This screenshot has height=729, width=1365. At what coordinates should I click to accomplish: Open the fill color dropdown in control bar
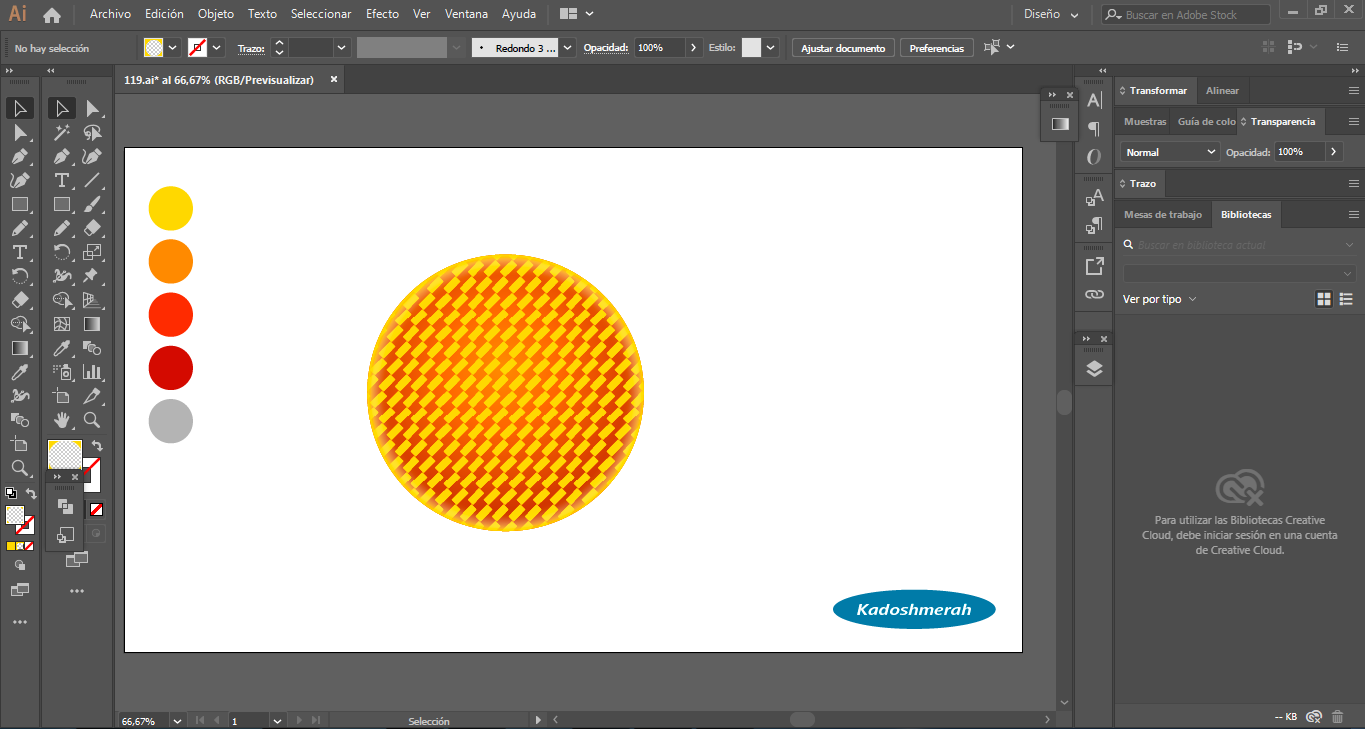click(173, 48)
